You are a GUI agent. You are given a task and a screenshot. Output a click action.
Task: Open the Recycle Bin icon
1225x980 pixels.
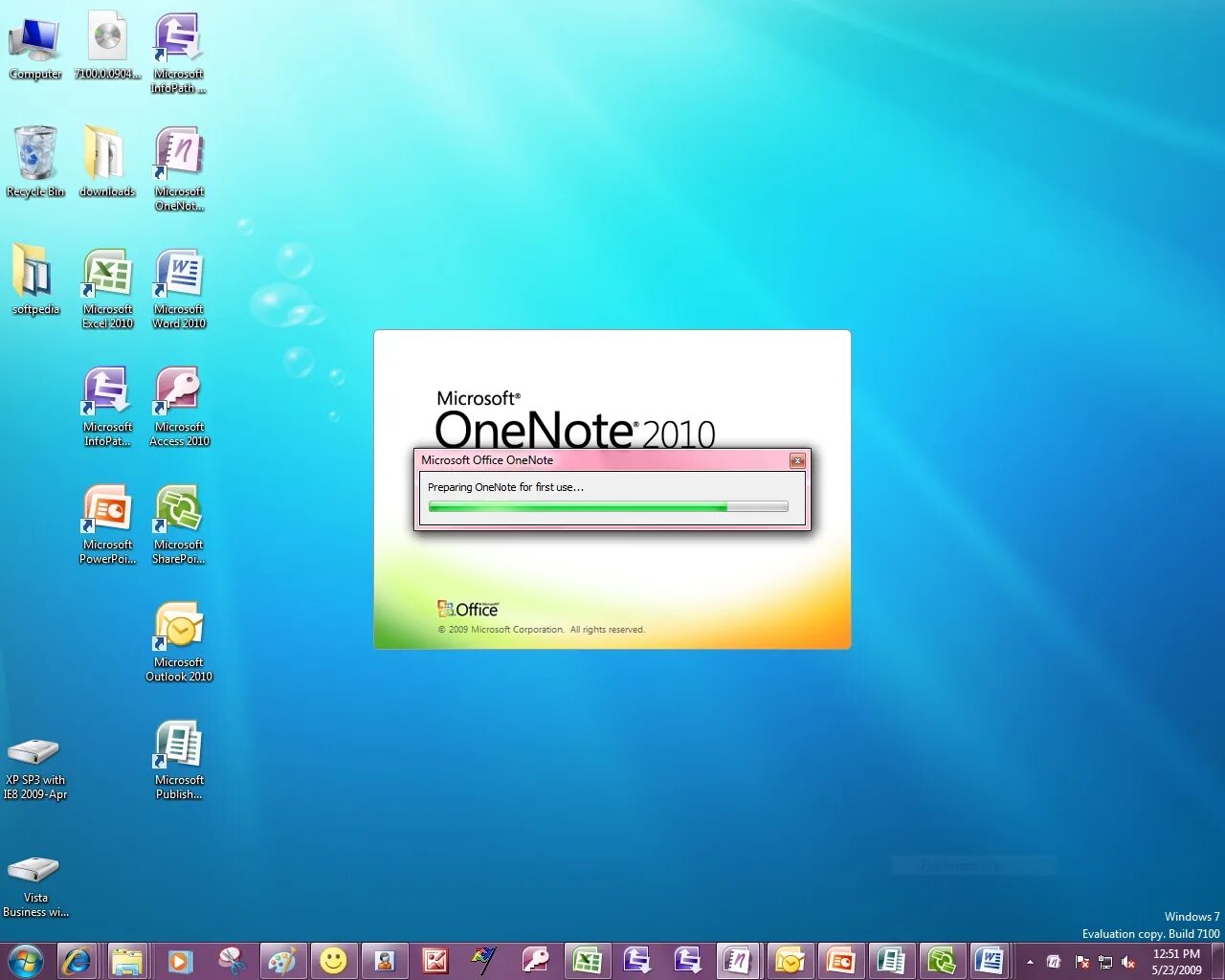35,163
